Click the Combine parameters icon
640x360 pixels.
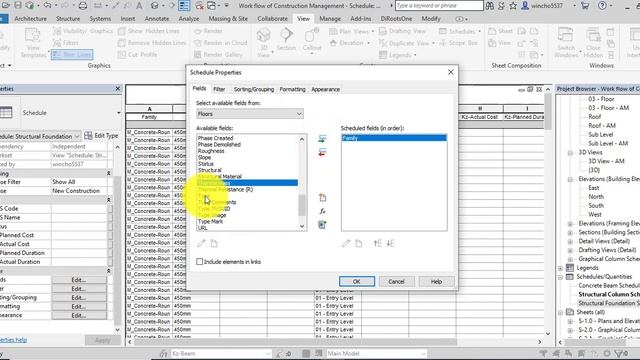point(322,225)
